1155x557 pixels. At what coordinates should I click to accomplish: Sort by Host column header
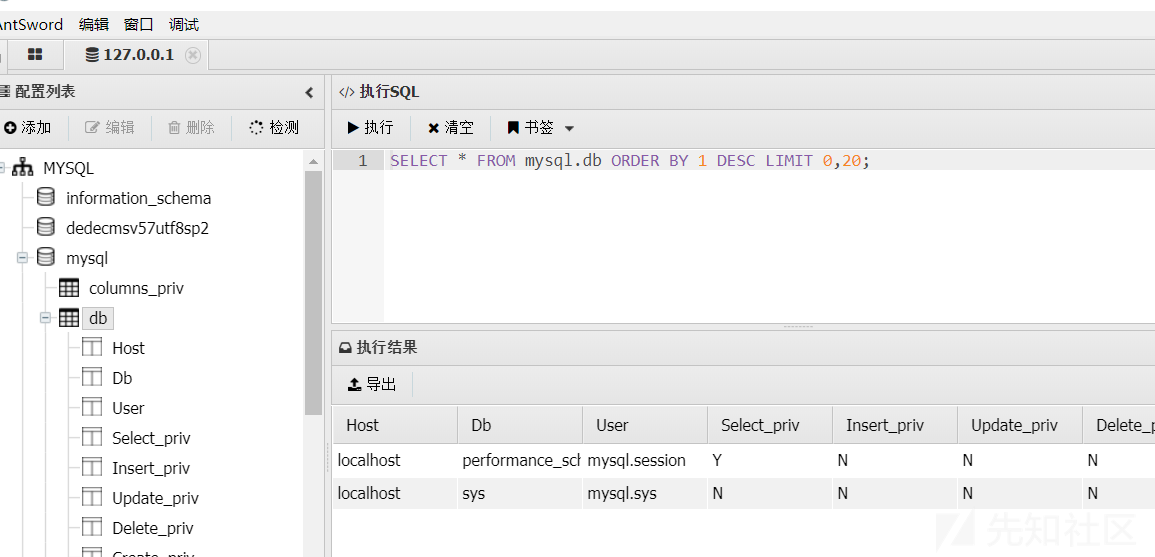395,425
